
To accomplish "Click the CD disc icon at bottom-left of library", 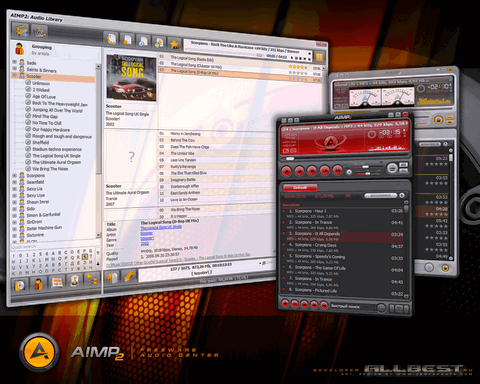I will point(20,285).
